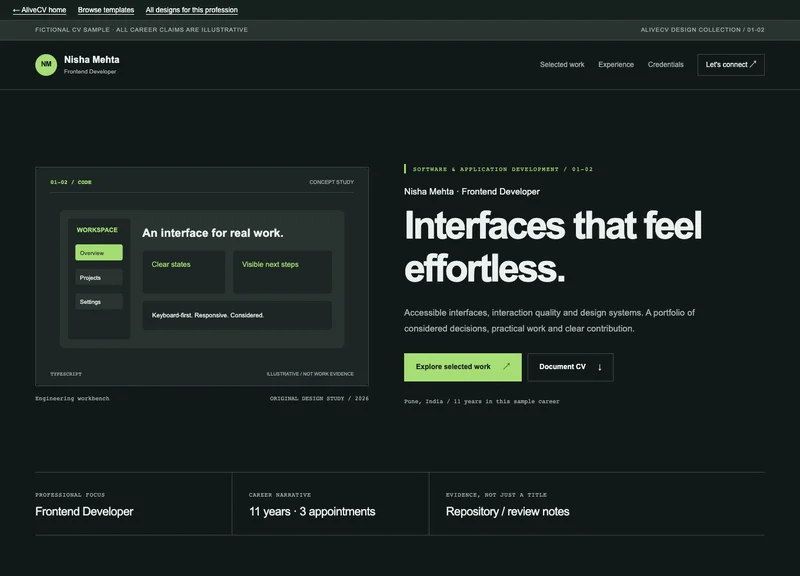Viewport: 800px width, 576px height.
Task: Click 'Nisha Mehta · Frontend Developer' subtitle
Action: [x=471, y=192]
